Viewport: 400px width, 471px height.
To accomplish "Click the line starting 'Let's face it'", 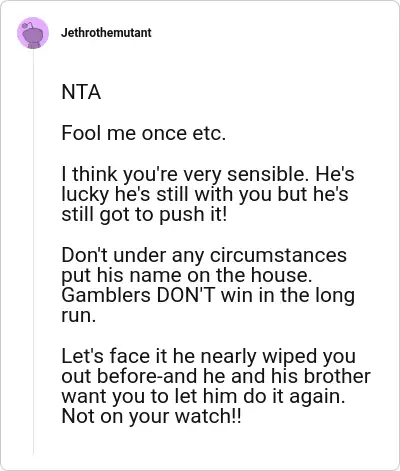I will click(208, 356).
